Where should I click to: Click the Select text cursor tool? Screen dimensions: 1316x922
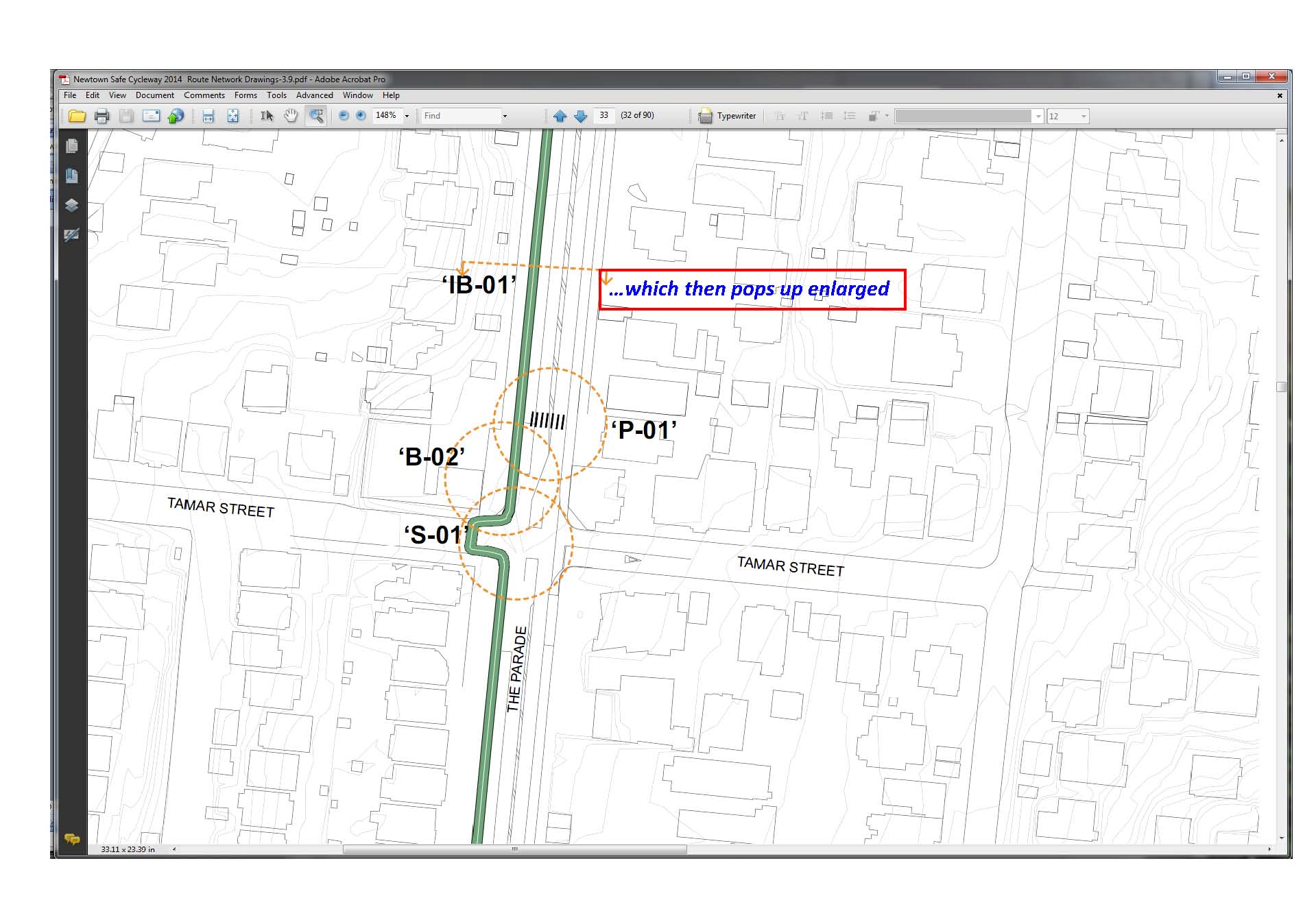(x=267, y=116)
